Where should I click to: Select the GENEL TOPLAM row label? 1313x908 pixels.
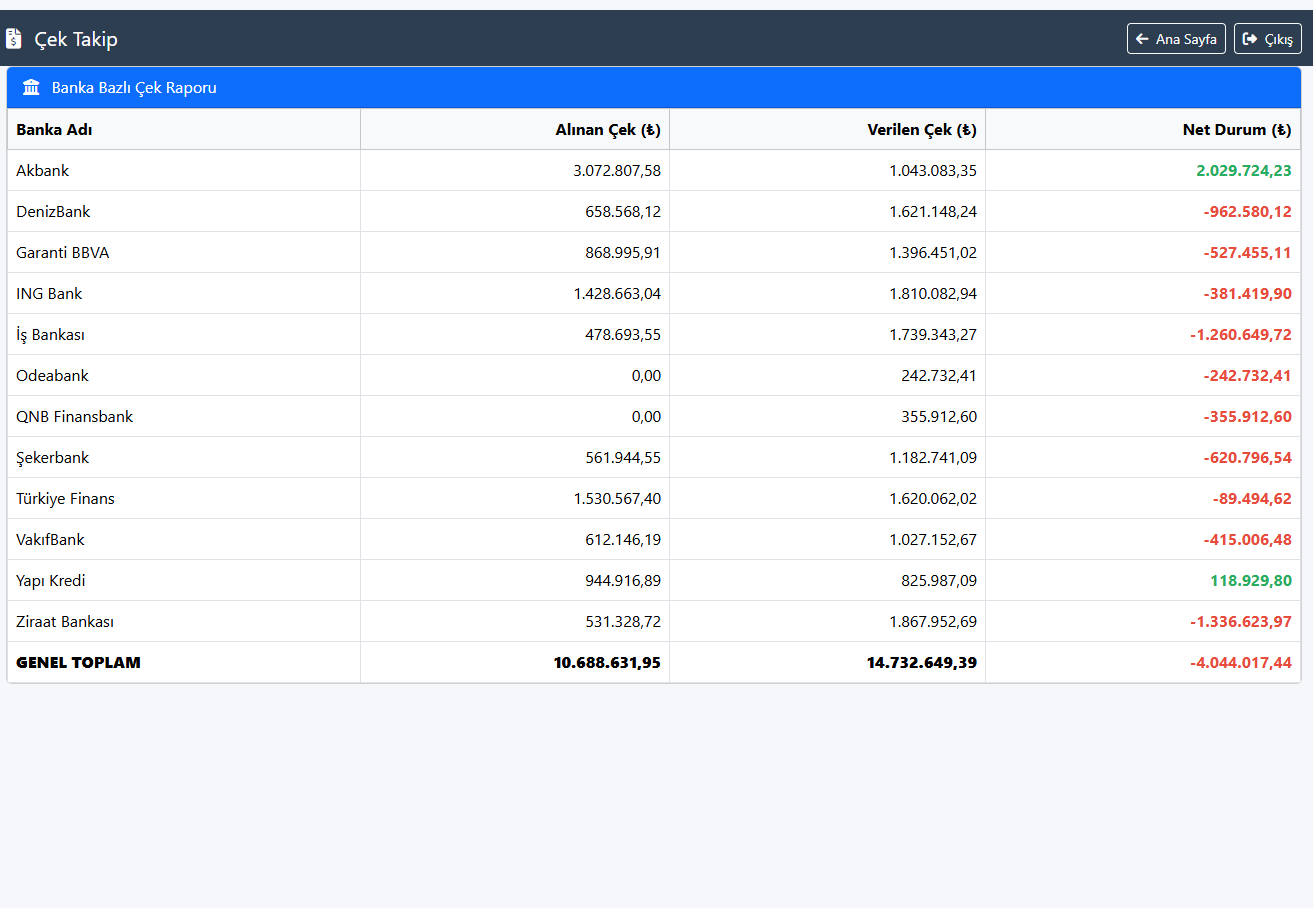click(x=78, y=663)
